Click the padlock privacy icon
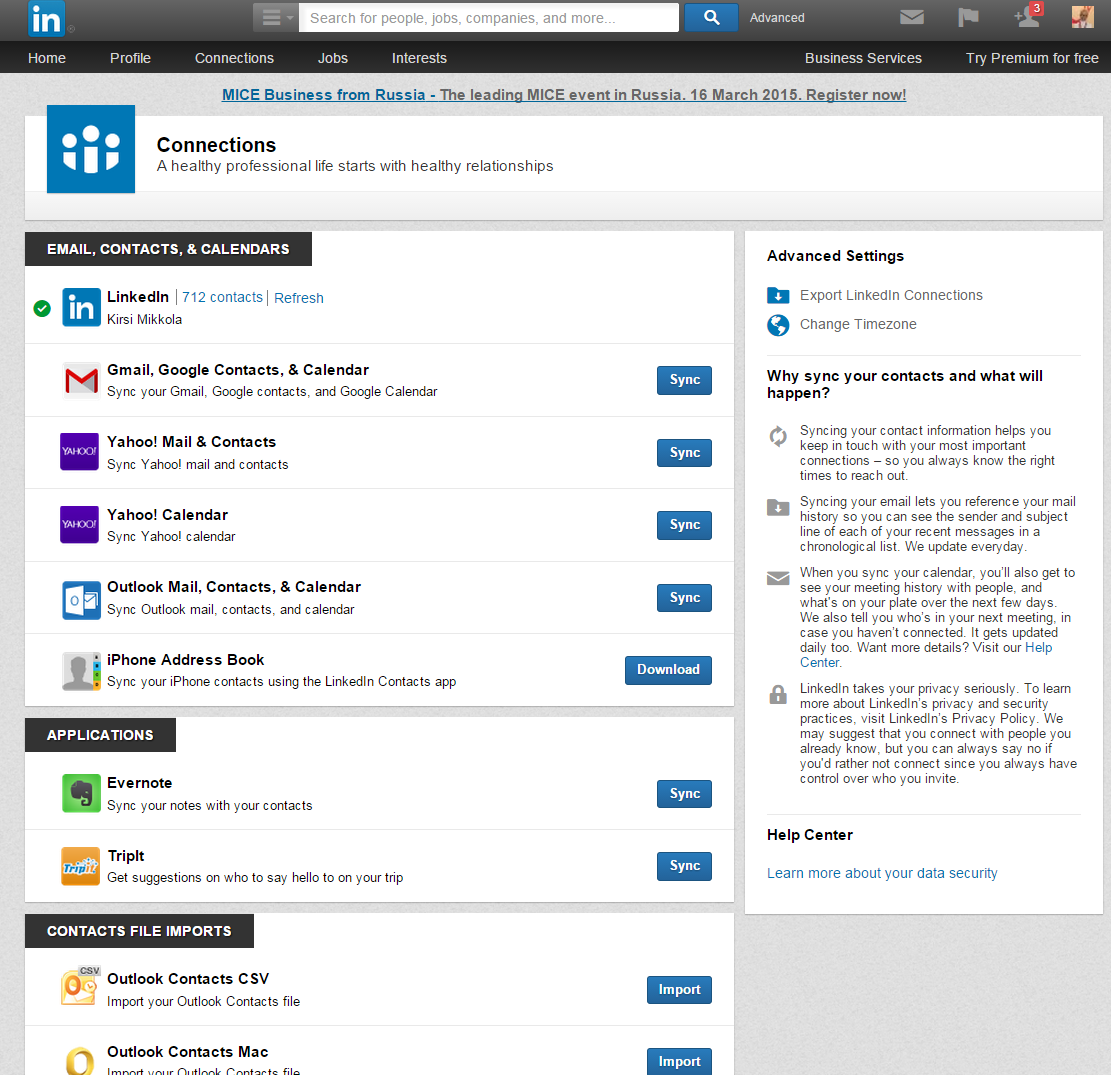 tap(778, 694)
